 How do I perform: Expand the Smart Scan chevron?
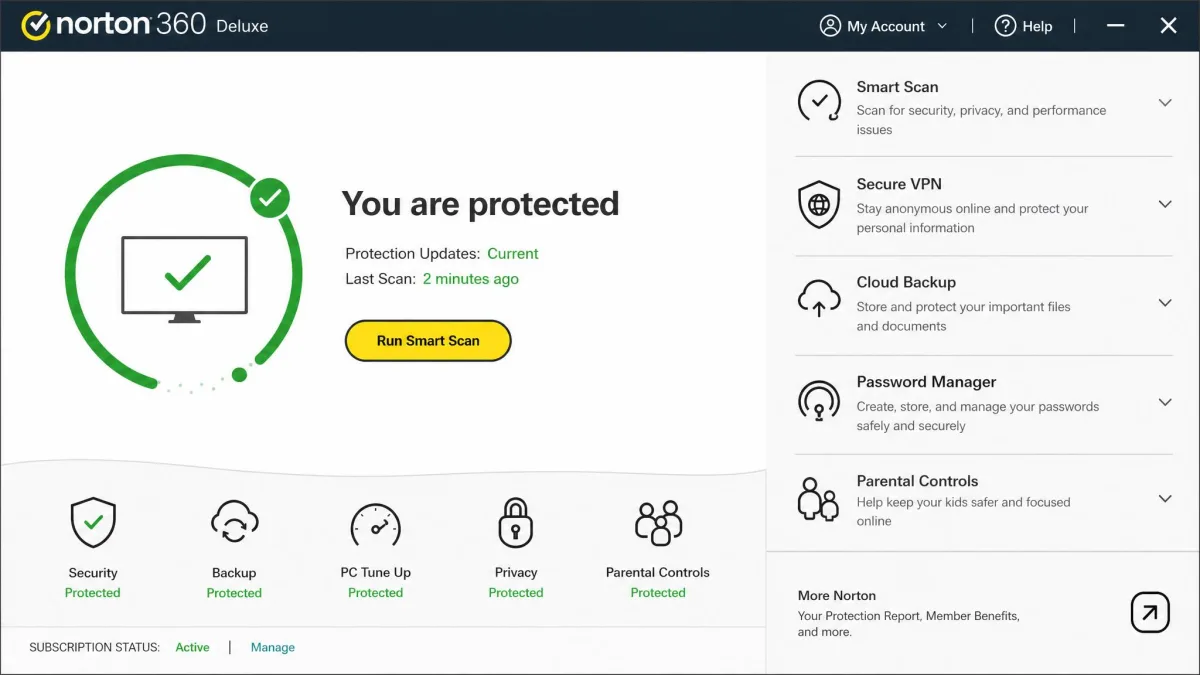pyautogui.click(x=1164, y=103)
